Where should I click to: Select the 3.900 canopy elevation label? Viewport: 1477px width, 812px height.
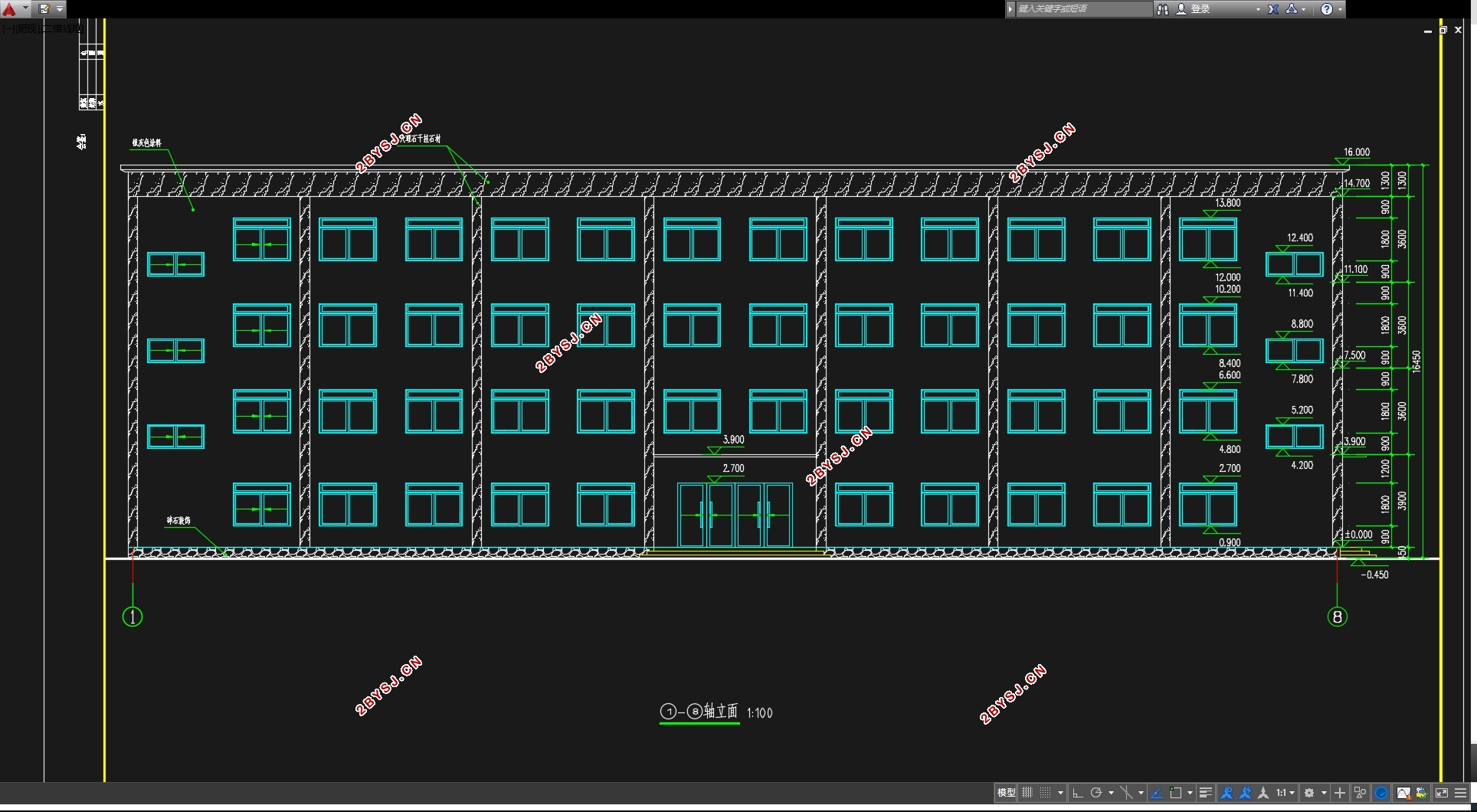tap(734, 440)
